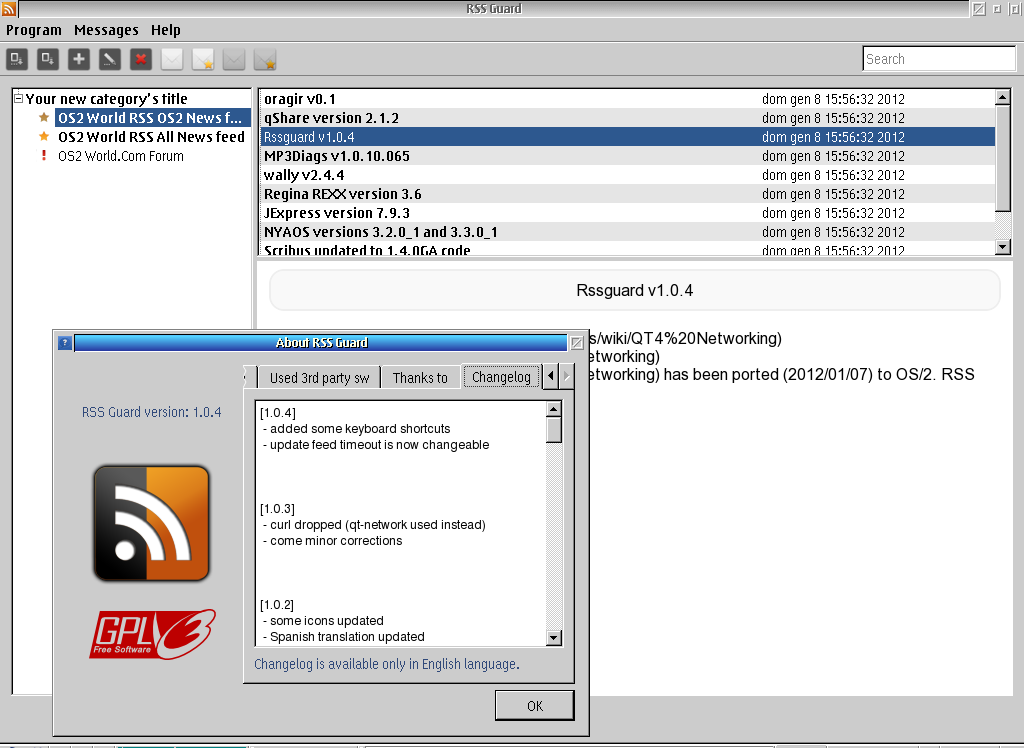Click the pencil edit icon in toolbar
Screen dimensions: 1024x748
(110, 59)
